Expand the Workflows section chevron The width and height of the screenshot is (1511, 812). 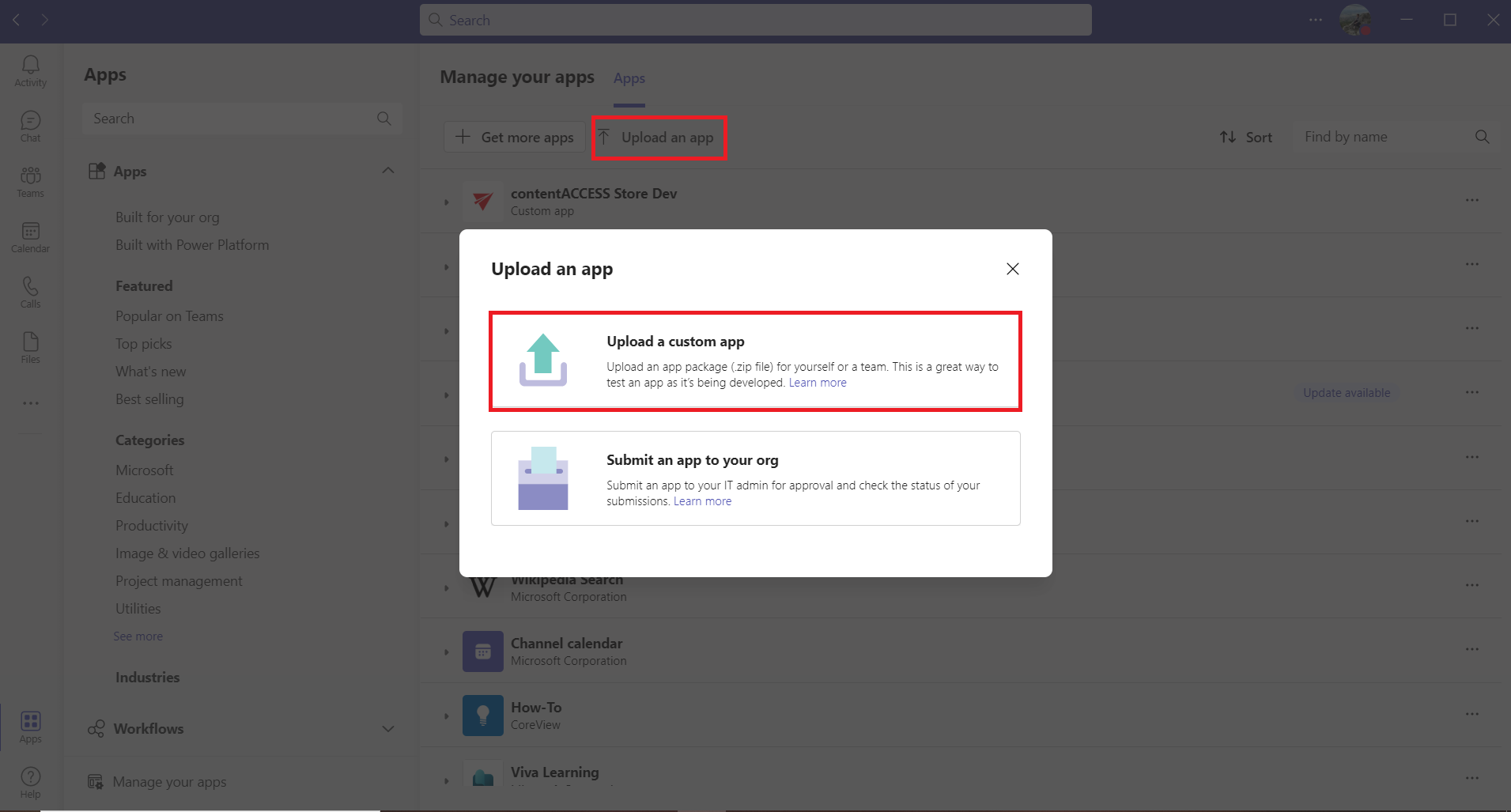[388, 728]
